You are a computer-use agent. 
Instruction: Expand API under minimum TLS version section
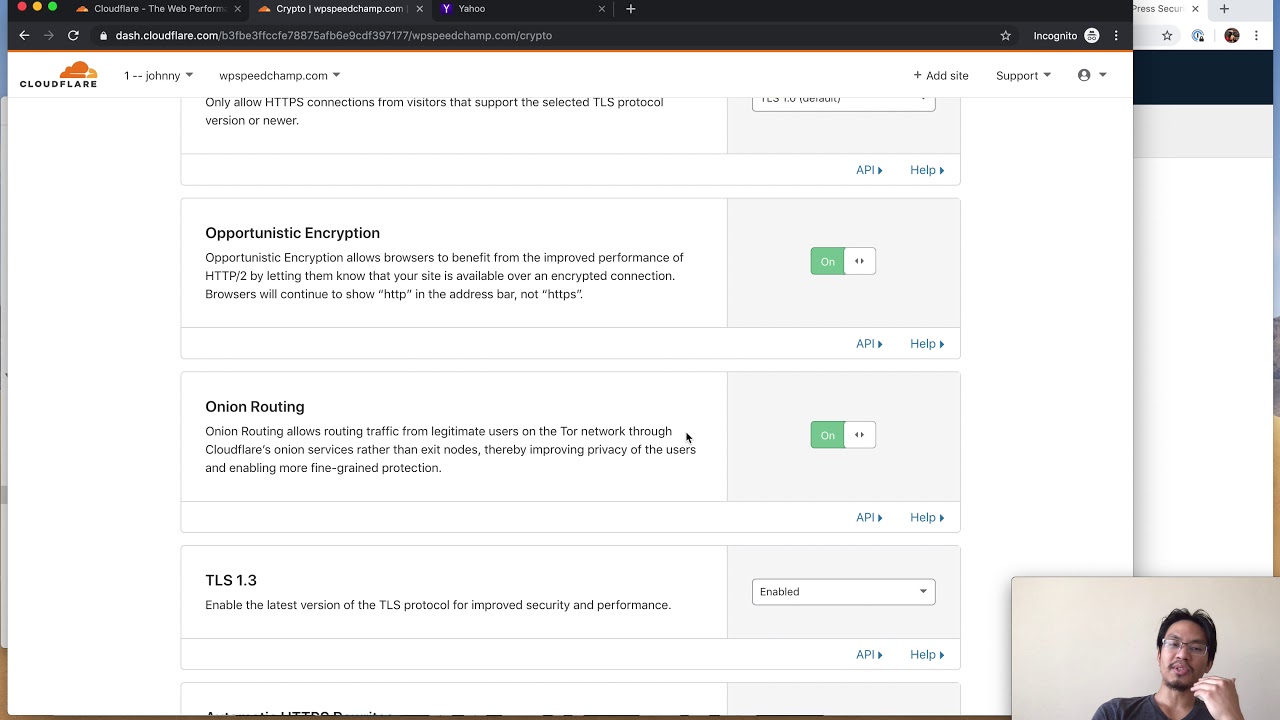pyautogui.click(x=869, y=170)
